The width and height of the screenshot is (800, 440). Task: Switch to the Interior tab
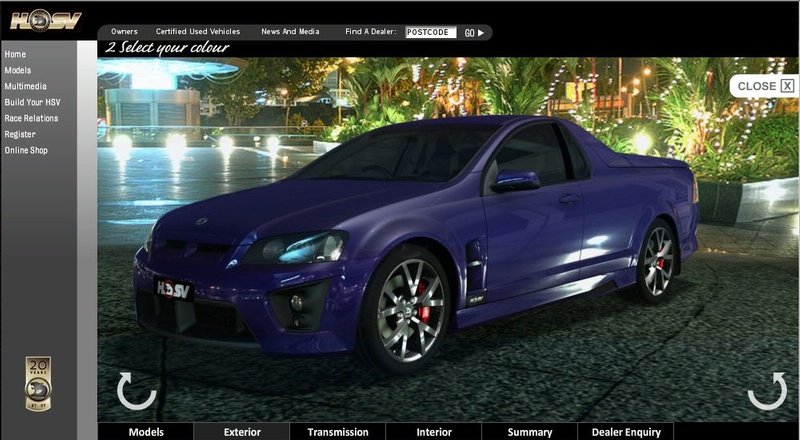tap(434, 432)
